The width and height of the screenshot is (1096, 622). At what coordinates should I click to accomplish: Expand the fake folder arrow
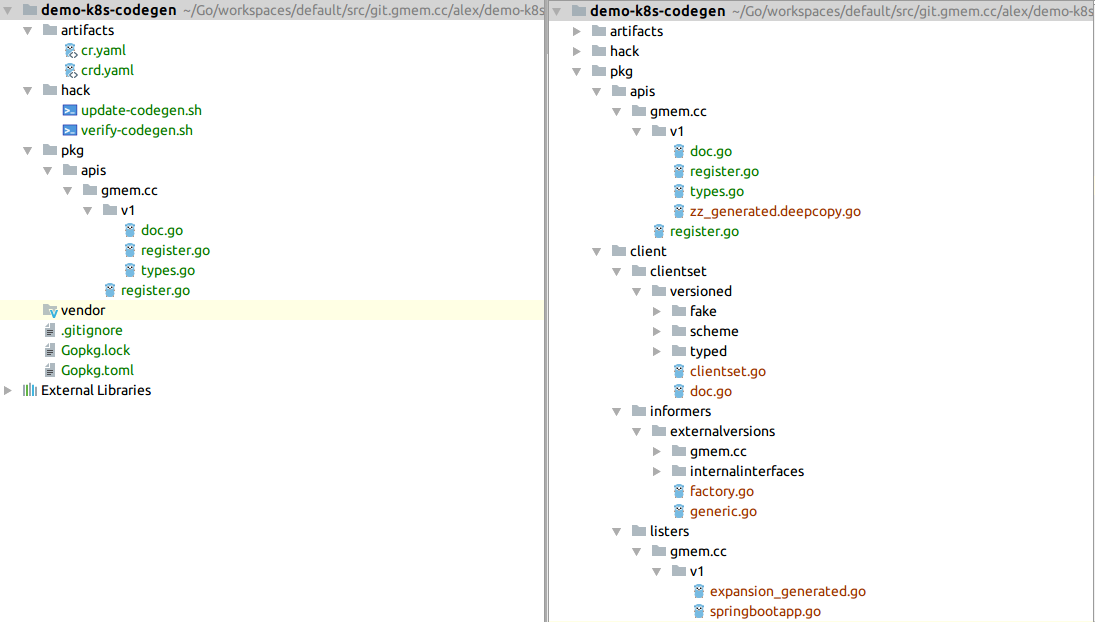657,311
